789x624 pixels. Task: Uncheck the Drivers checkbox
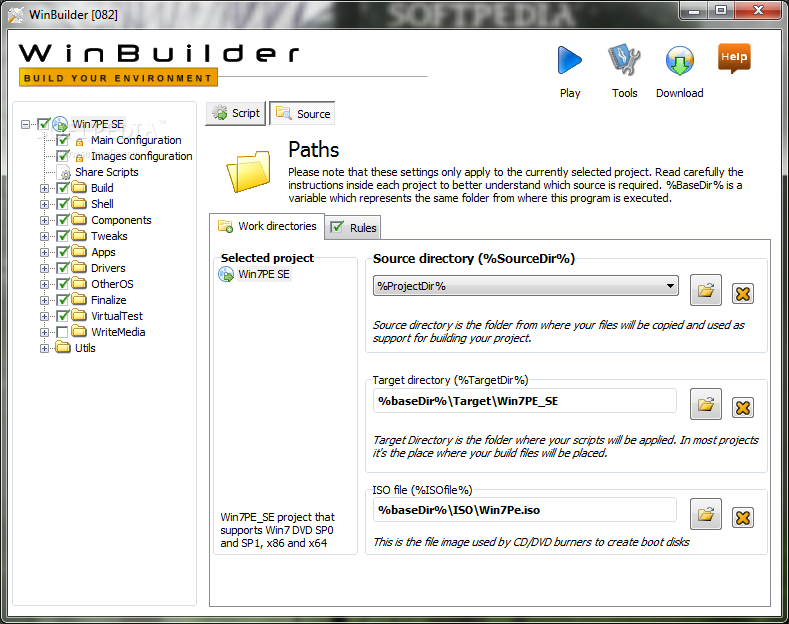click(62, 268)
